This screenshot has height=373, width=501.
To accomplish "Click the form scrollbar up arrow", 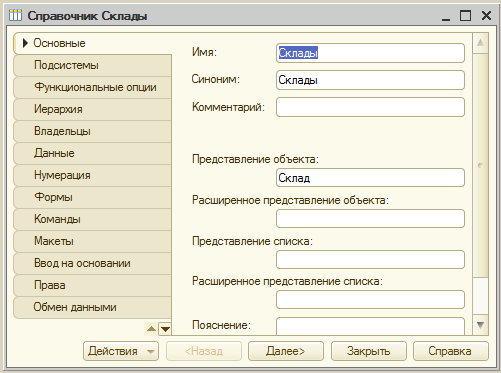I will tap(480, 43).
